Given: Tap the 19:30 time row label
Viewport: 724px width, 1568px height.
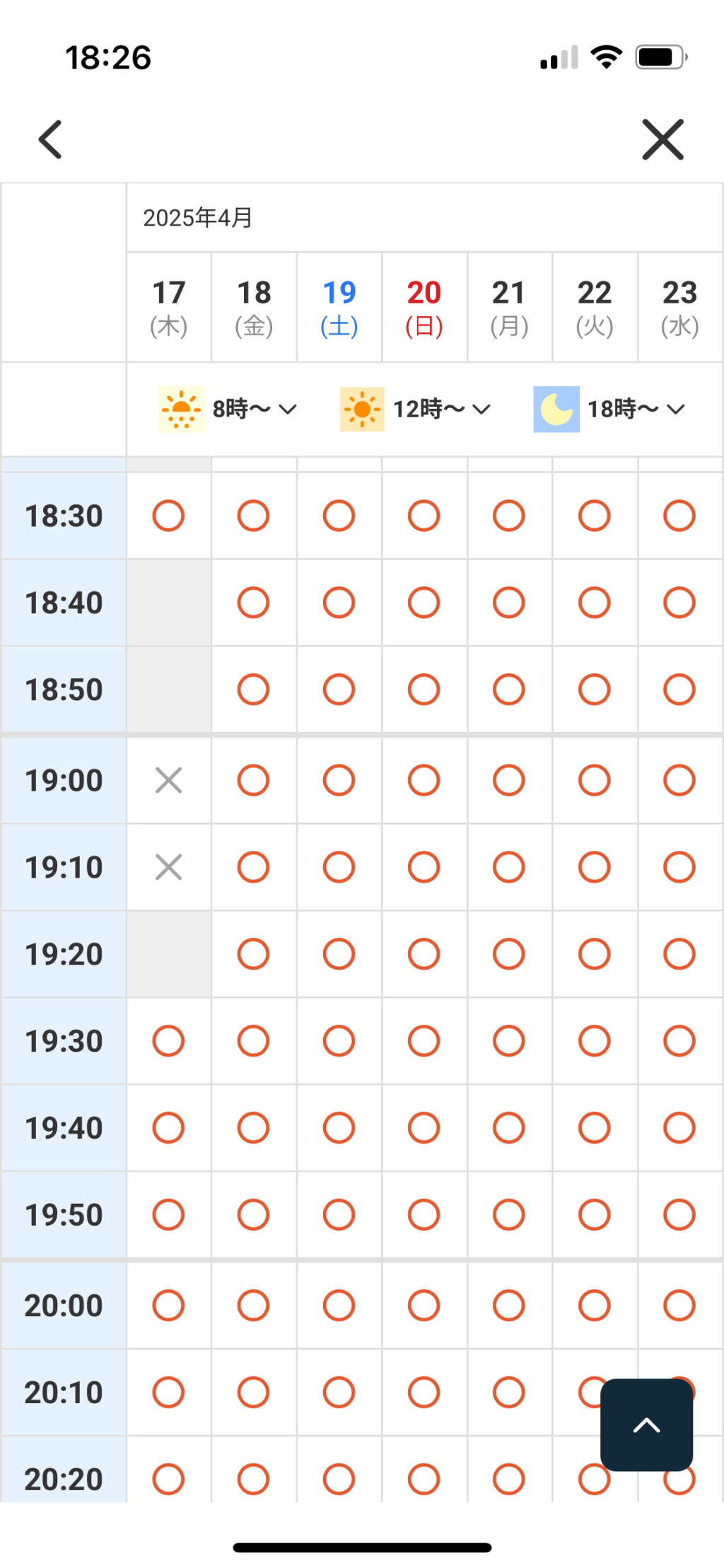Looking at the screenshot, I should 64,1041.
